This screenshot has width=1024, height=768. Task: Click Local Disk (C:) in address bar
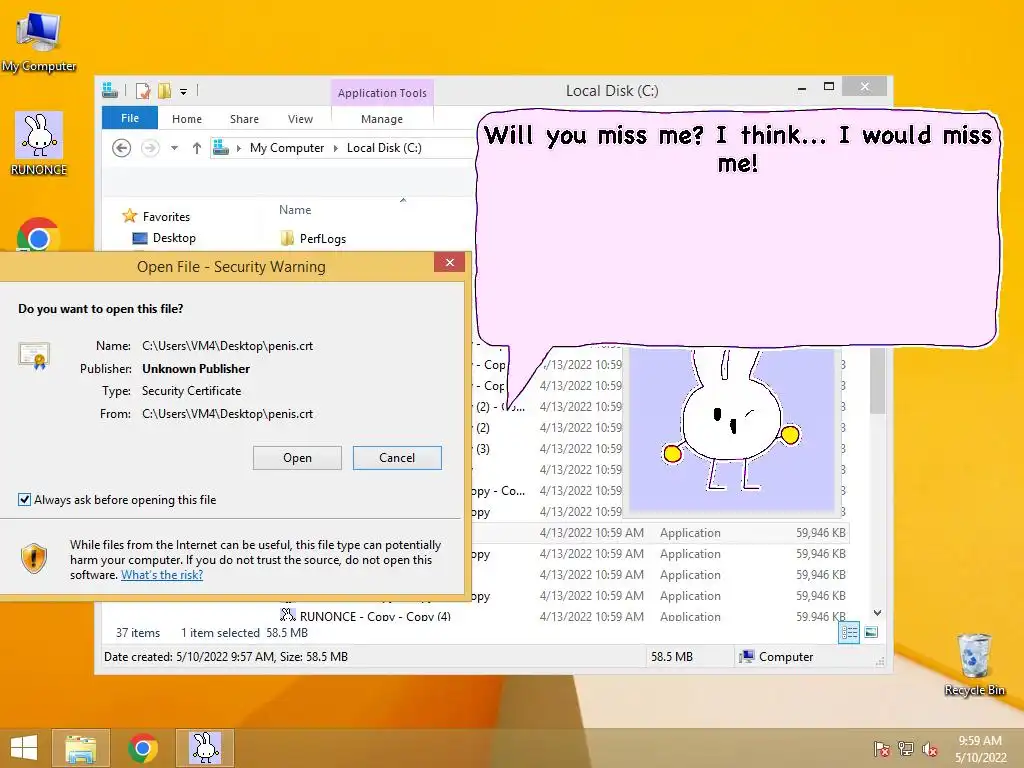384,148
